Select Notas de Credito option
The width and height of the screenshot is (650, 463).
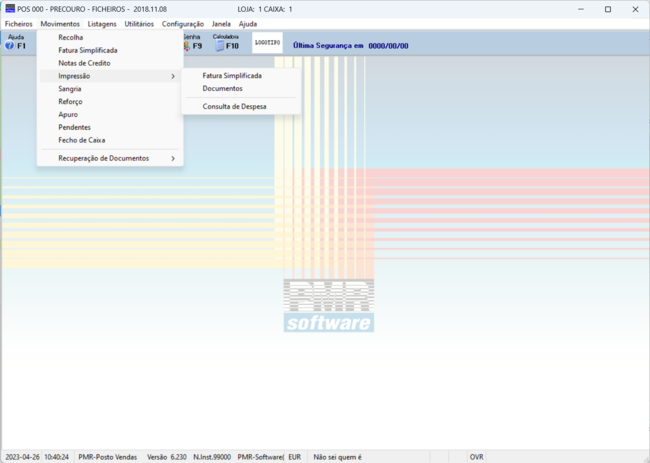pos(85,63)
